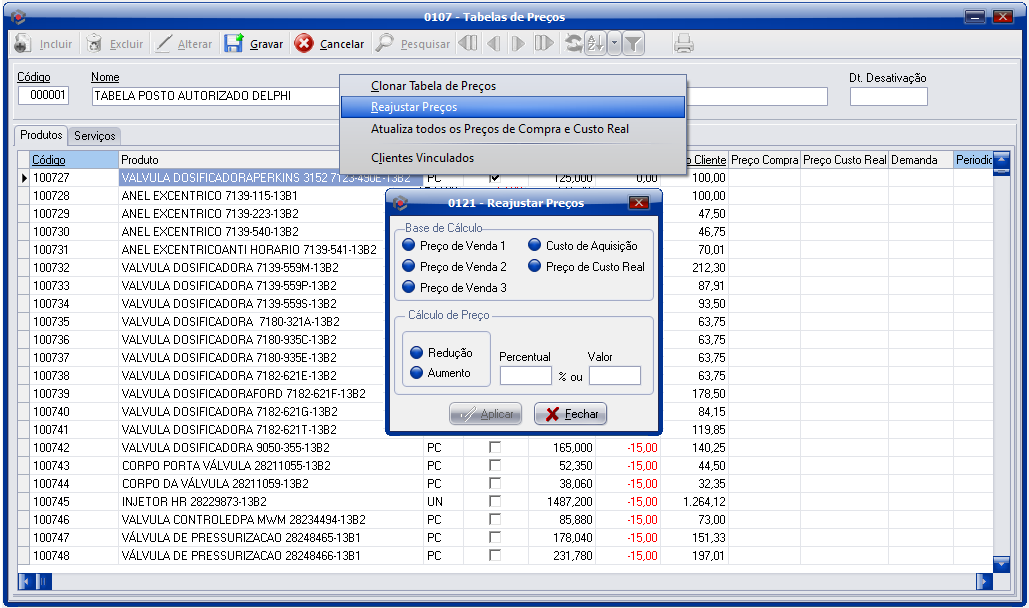Tick the checkbox on row 100745
Image resolution: width=1029 pixels, height=608 pixels.
495,502
